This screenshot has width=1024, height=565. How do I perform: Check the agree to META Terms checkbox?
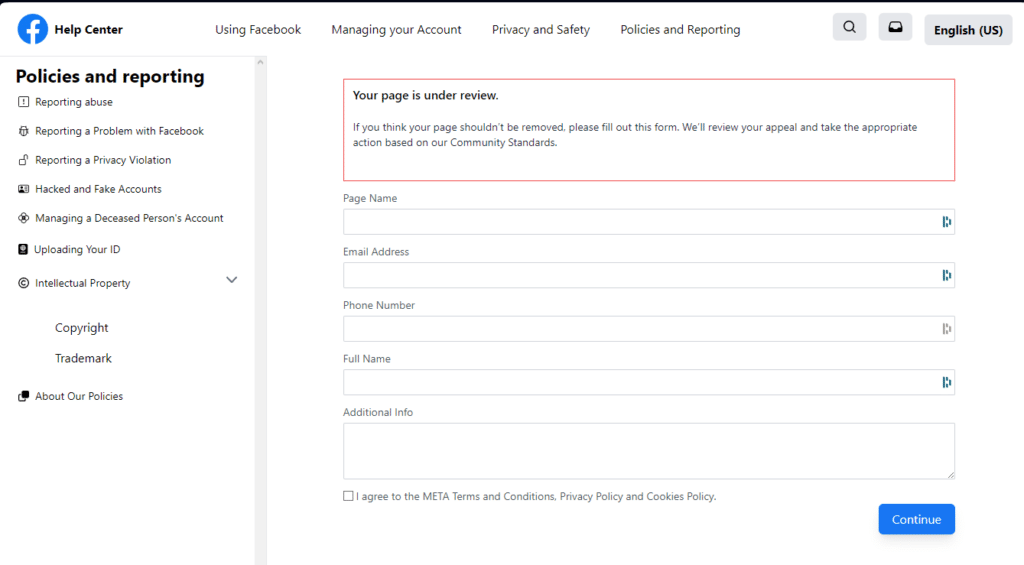point(348,496)
